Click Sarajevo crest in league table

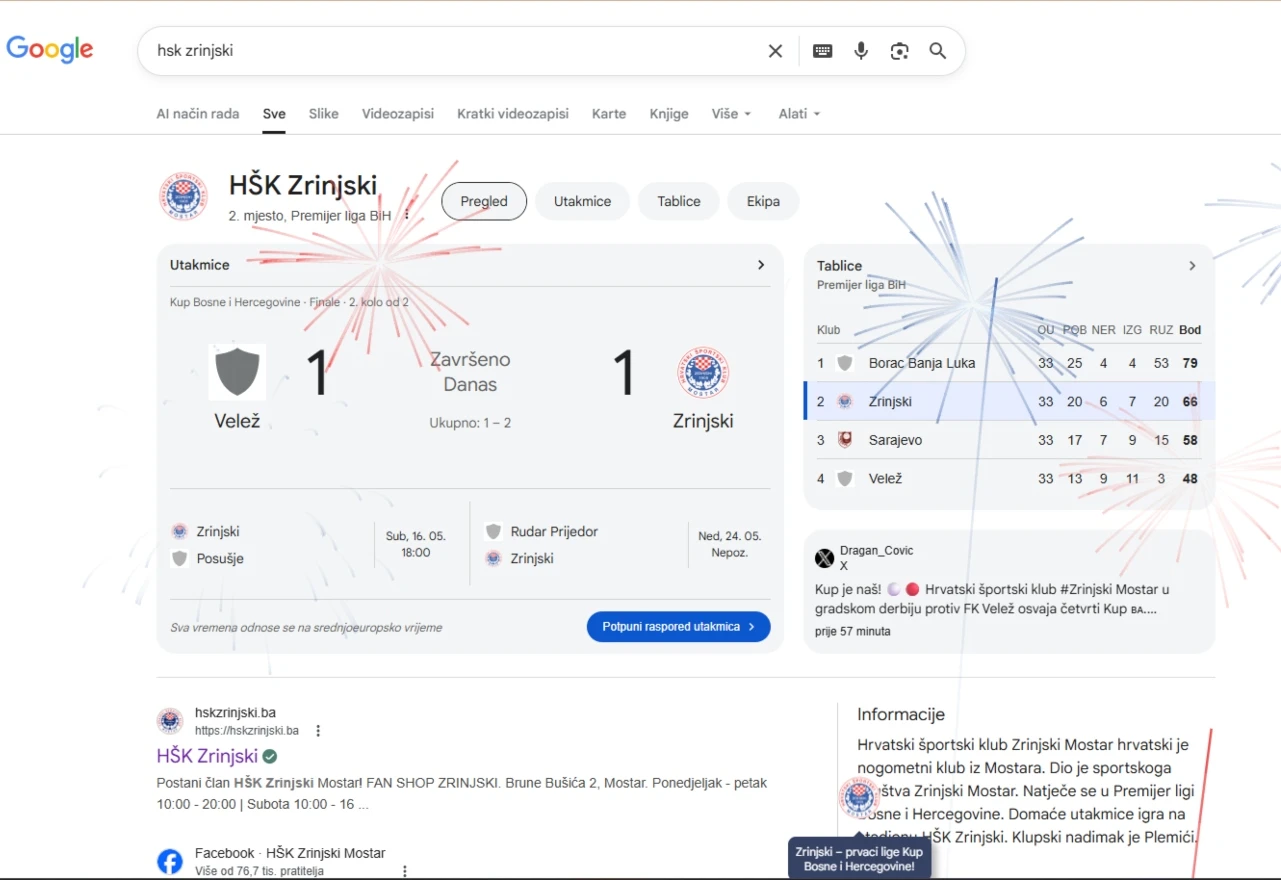pyautogui.click(x=845, y=440)
